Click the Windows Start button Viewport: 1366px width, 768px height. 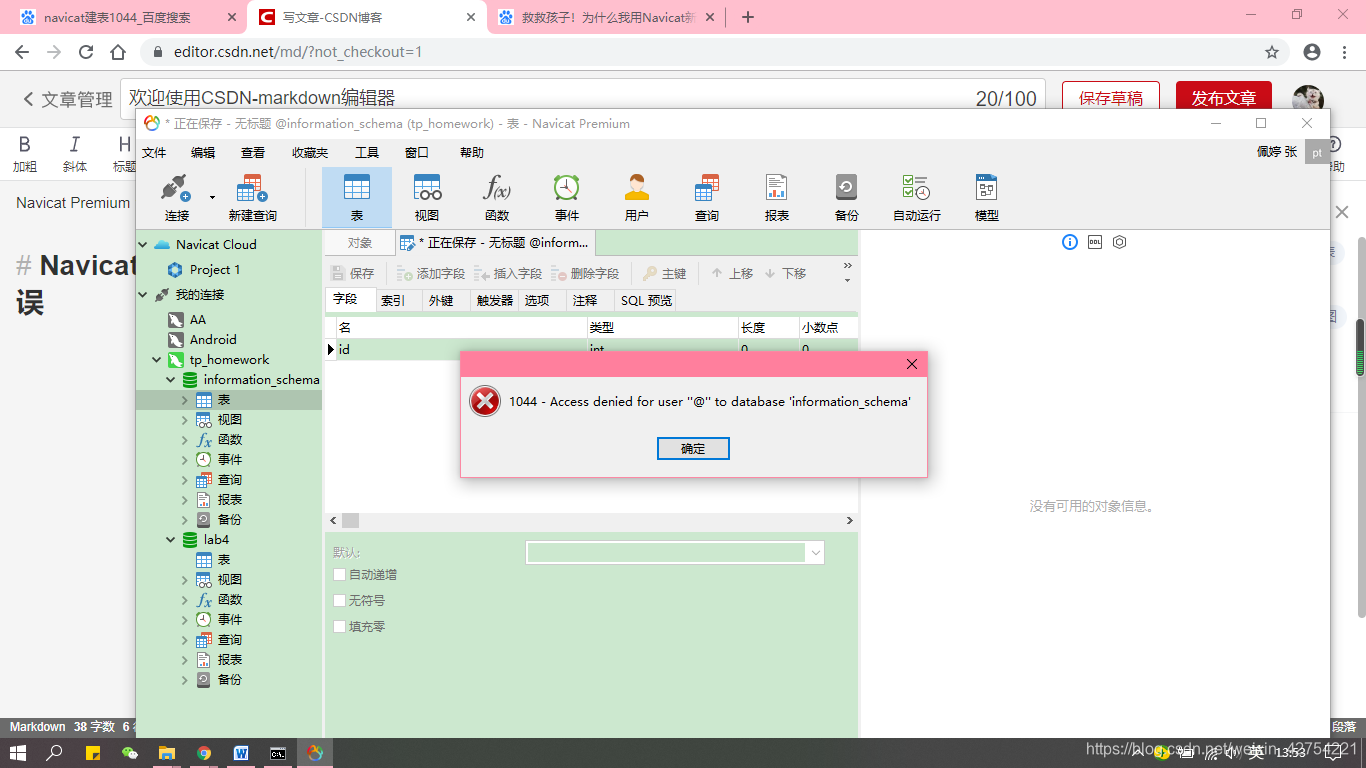click(18, 753)
